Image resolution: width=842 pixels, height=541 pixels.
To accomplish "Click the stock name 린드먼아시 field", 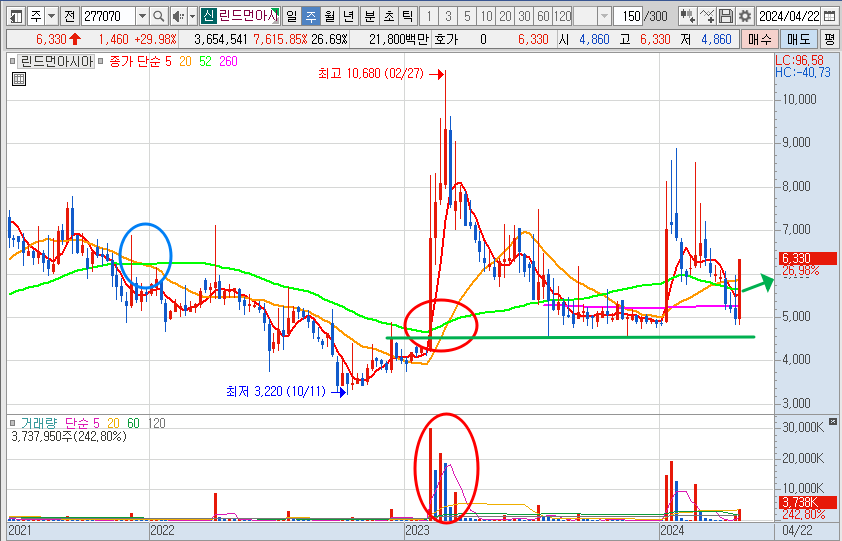I will pos(249,16).
